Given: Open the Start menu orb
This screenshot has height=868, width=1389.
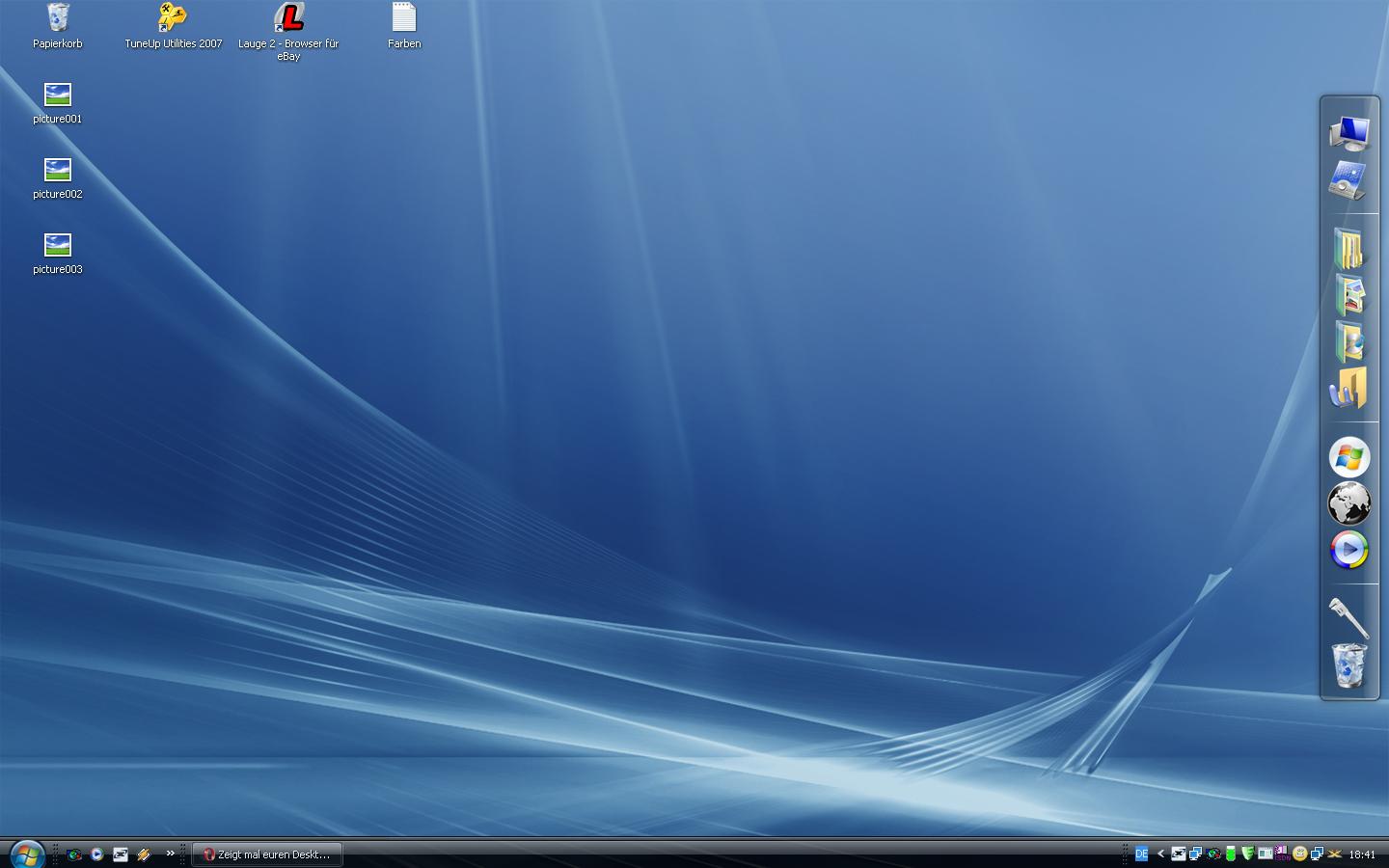Looking at the screenshot, I should pyautogui.click(x=26, y=854).
